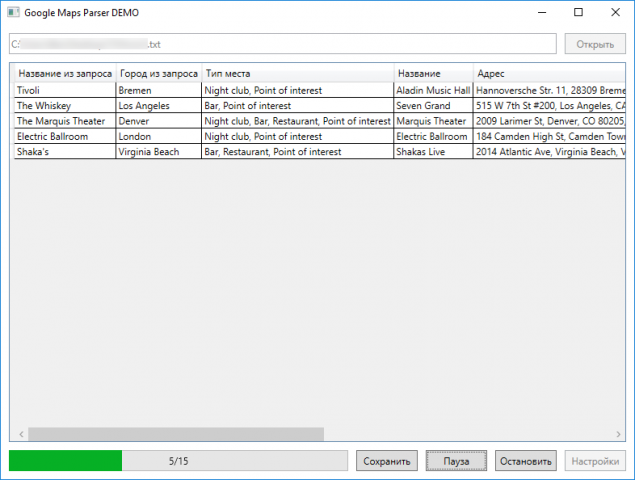Select 2014 Atlantic Ave address cell
The image size is (635, 480).
[549, 151]
